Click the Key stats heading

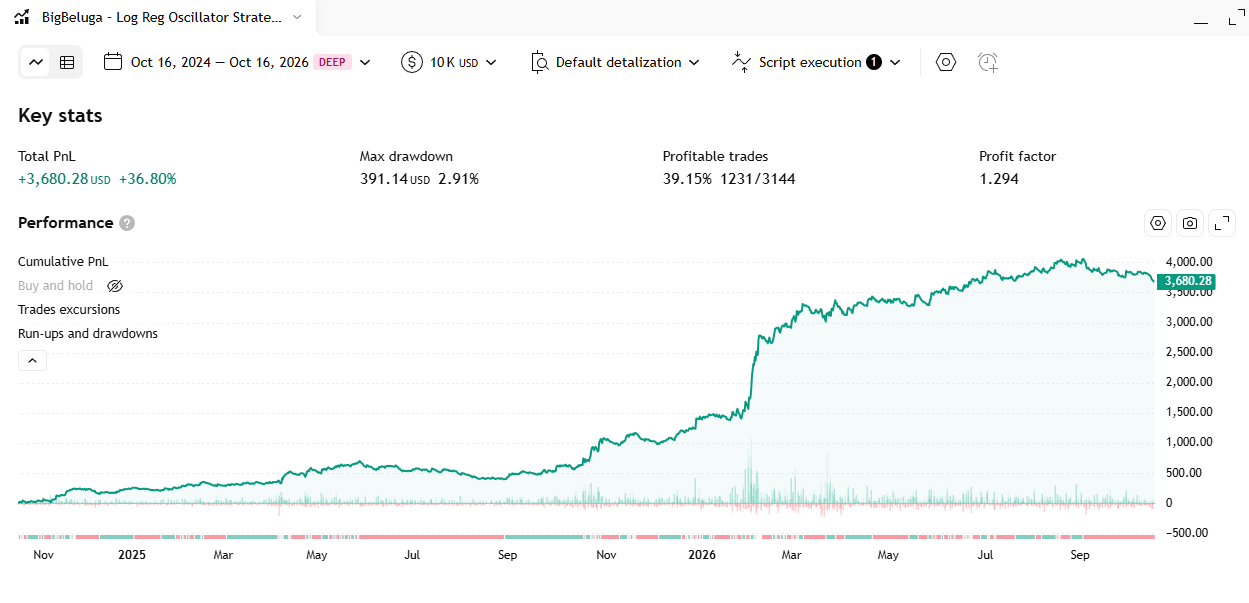click(x=60, y=116)
